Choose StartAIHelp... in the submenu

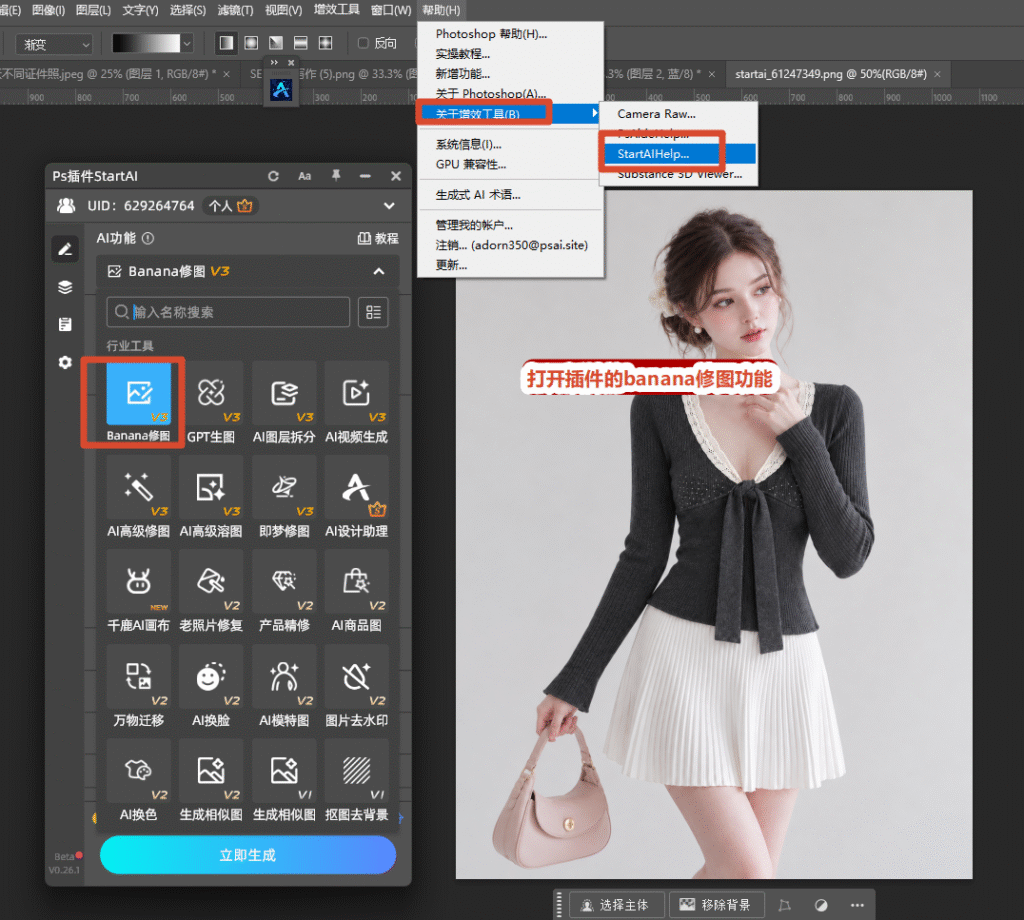[677, 154]
